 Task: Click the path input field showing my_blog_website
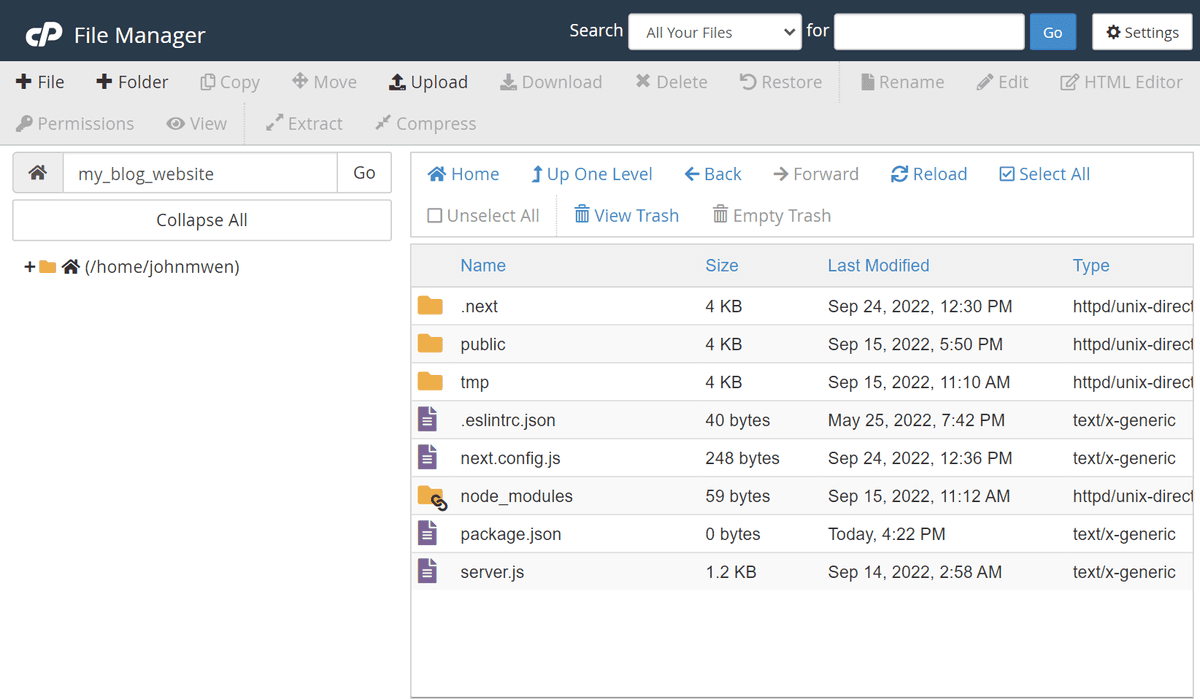coord(199,173)
